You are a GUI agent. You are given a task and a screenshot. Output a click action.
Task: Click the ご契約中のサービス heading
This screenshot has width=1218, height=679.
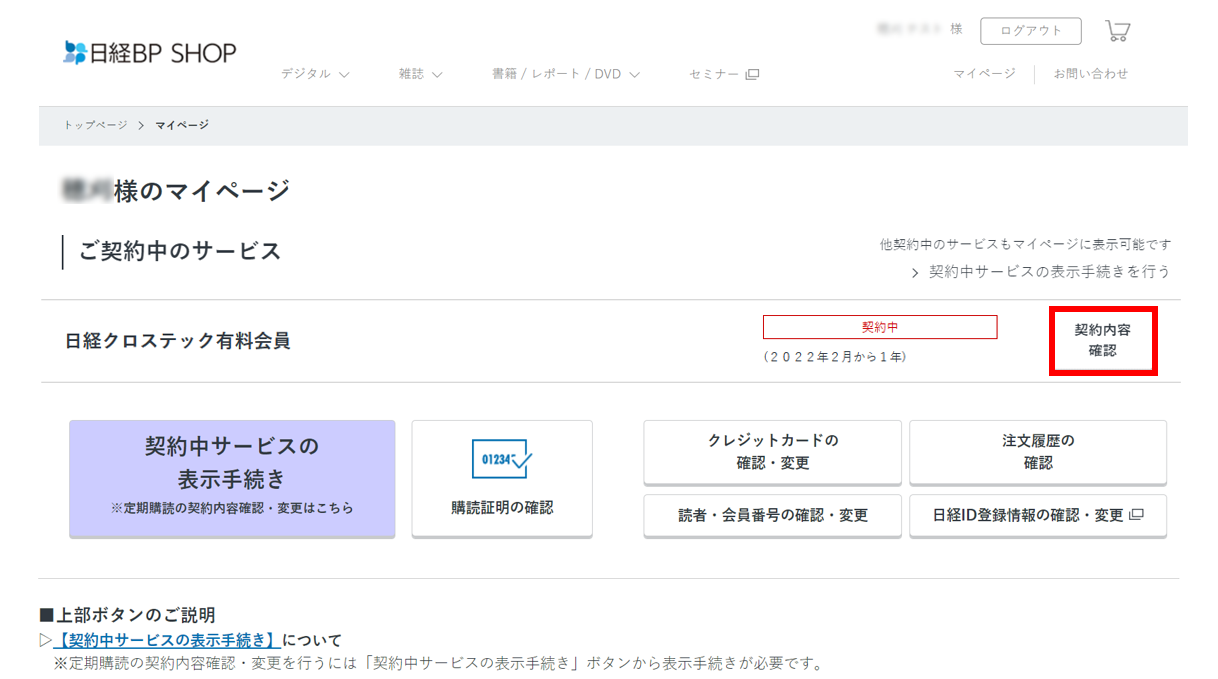(180, 252)
